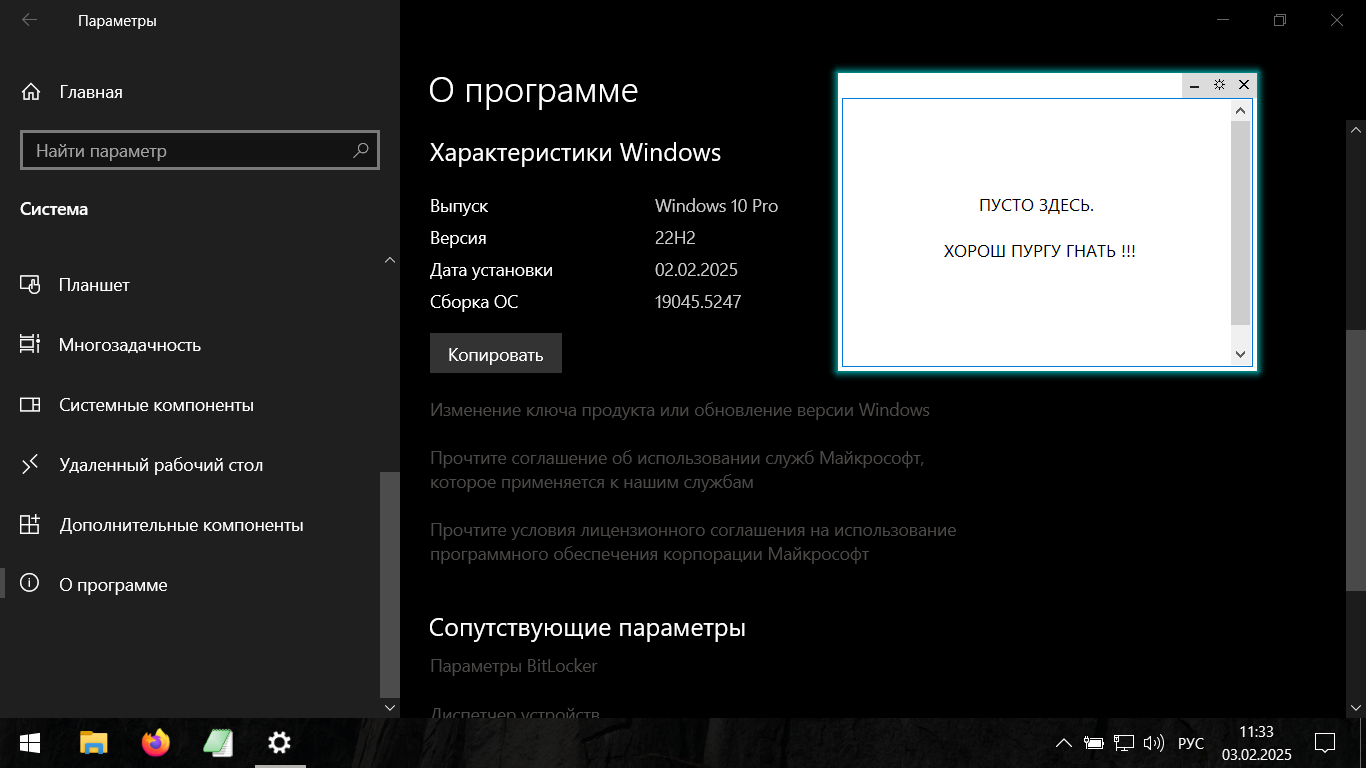This screenshot has height=768, width=1366.
Task: Show hidden tray icons chevron
Action: click(1064, 743)
